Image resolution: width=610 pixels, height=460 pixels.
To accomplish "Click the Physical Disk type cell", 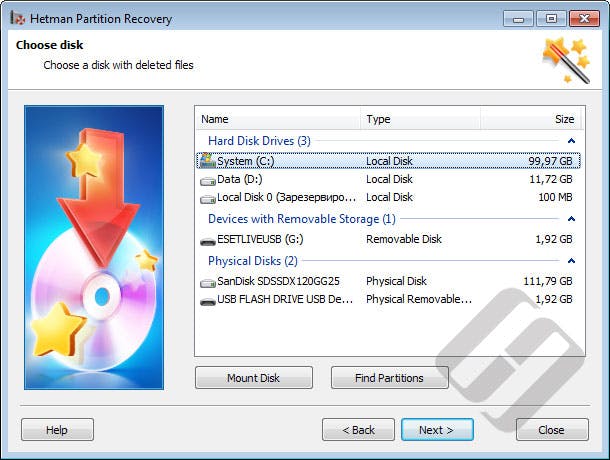I will click(x=396, y=281).
